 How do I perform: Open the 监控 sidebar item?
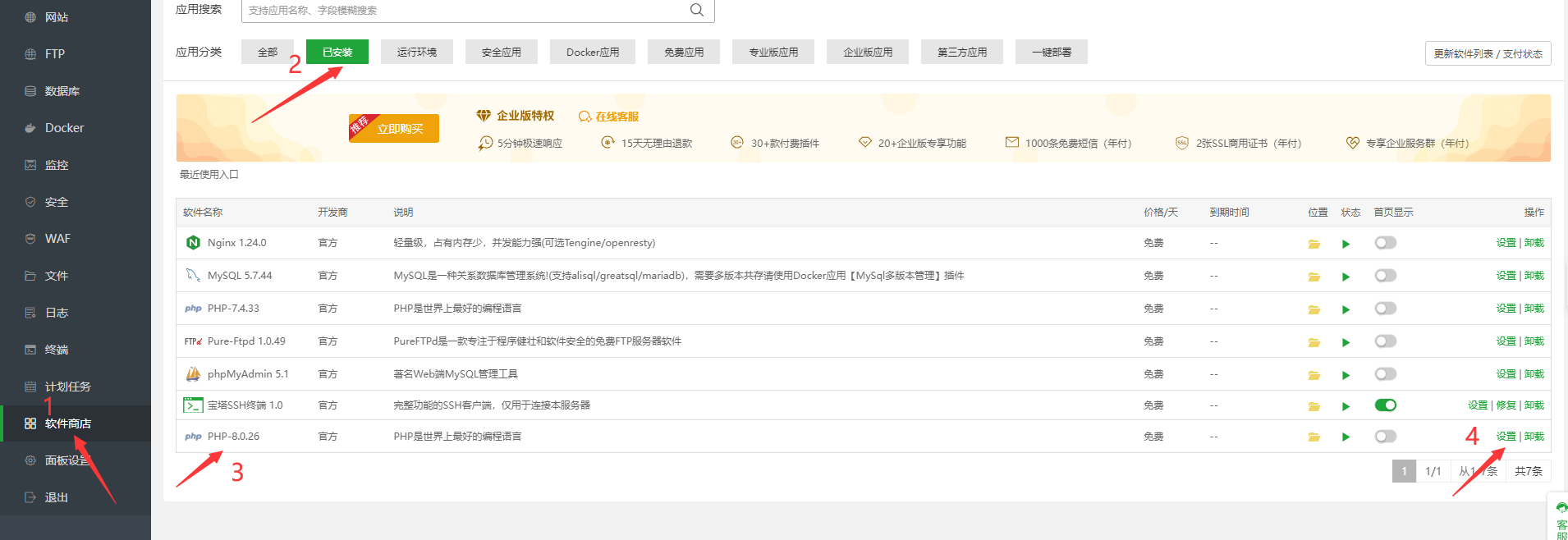point(76,165)
